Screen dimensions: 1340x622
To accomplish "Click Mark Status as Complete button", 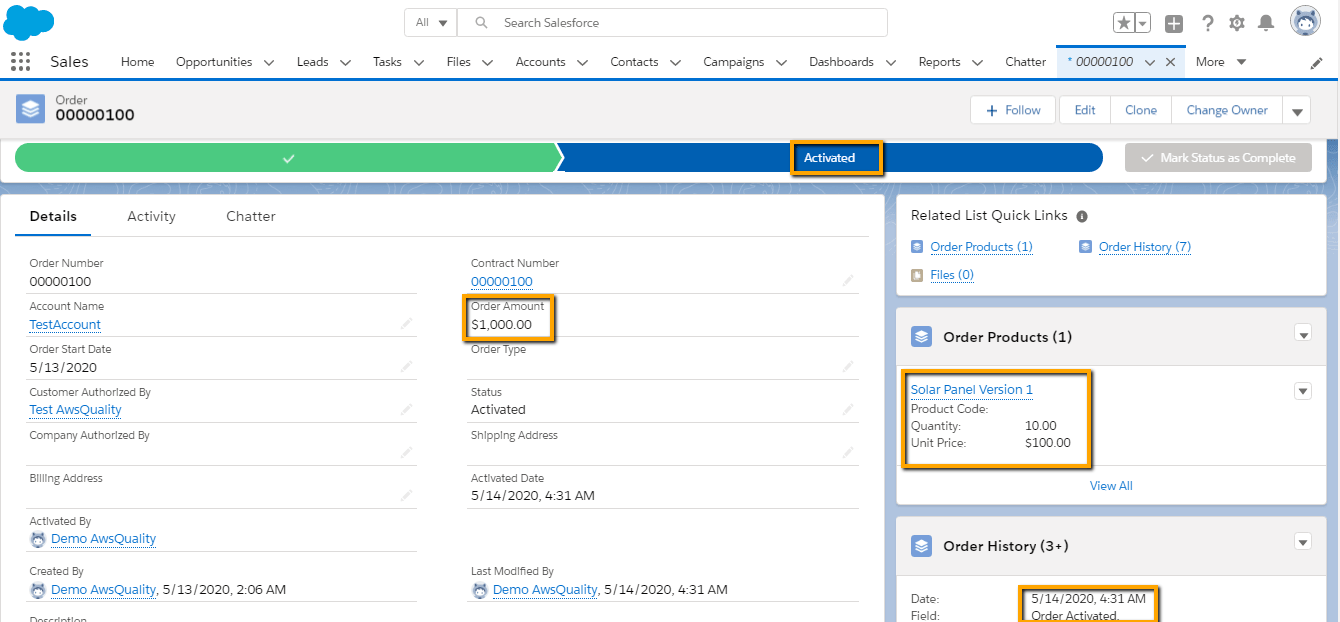I will point(1218,158).
